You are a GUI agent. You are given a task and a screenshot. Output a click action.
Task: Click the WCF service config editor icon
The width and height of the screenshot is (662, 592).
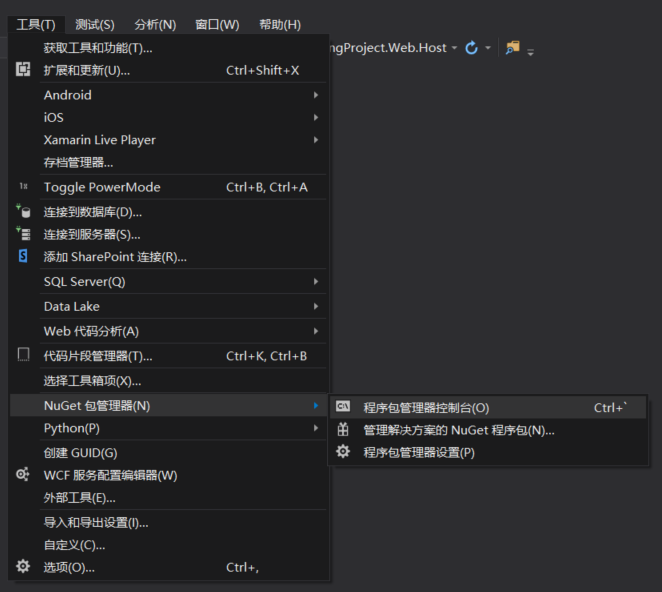point(23,474)
